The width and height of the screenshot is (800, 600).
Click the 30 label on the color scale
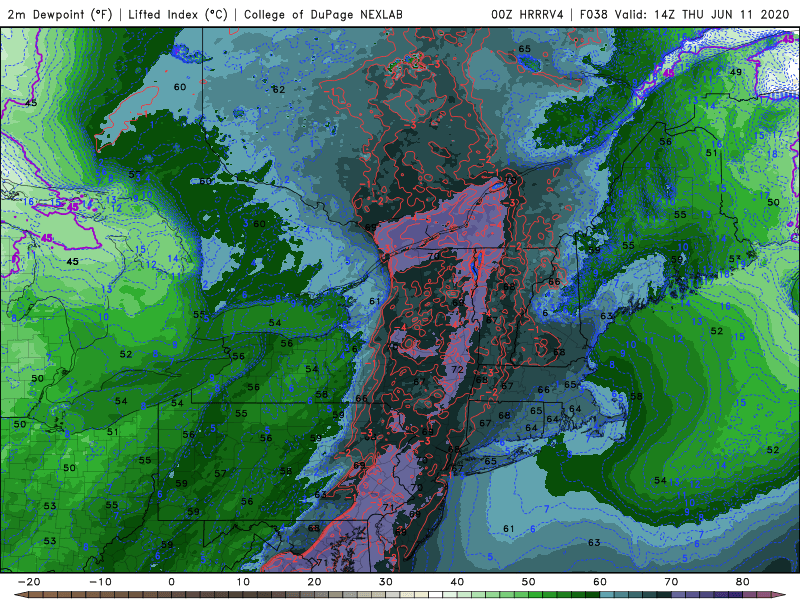386,582
